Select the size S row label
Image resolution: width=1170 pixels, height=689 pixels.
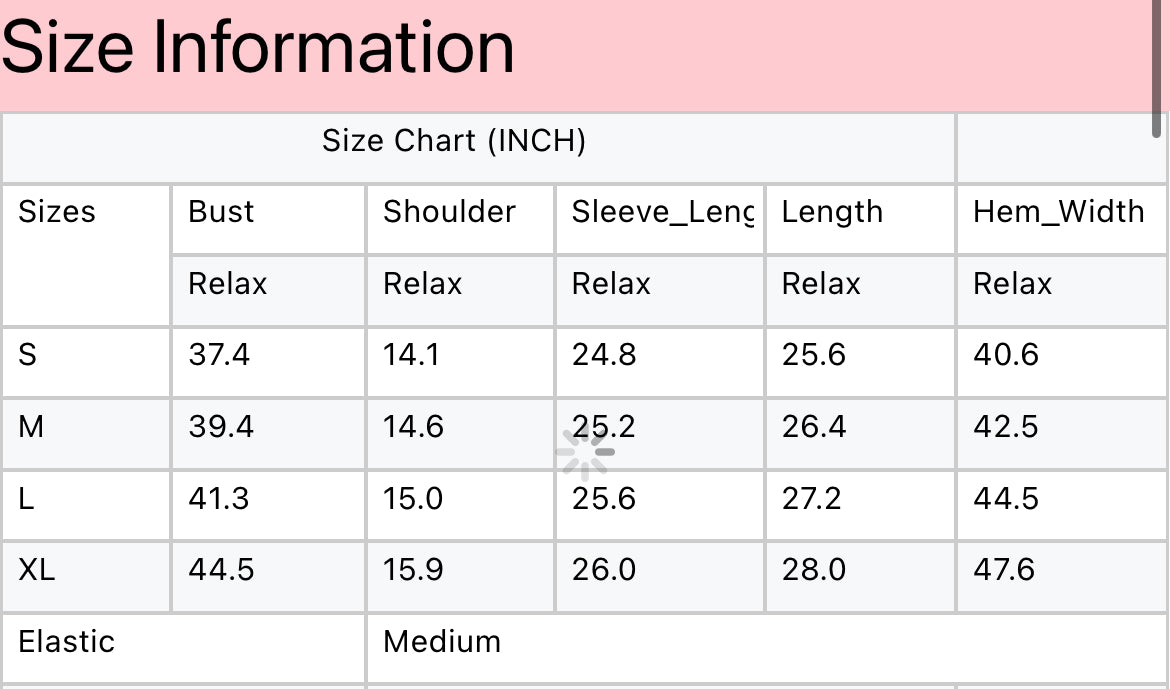pos(28,355)
